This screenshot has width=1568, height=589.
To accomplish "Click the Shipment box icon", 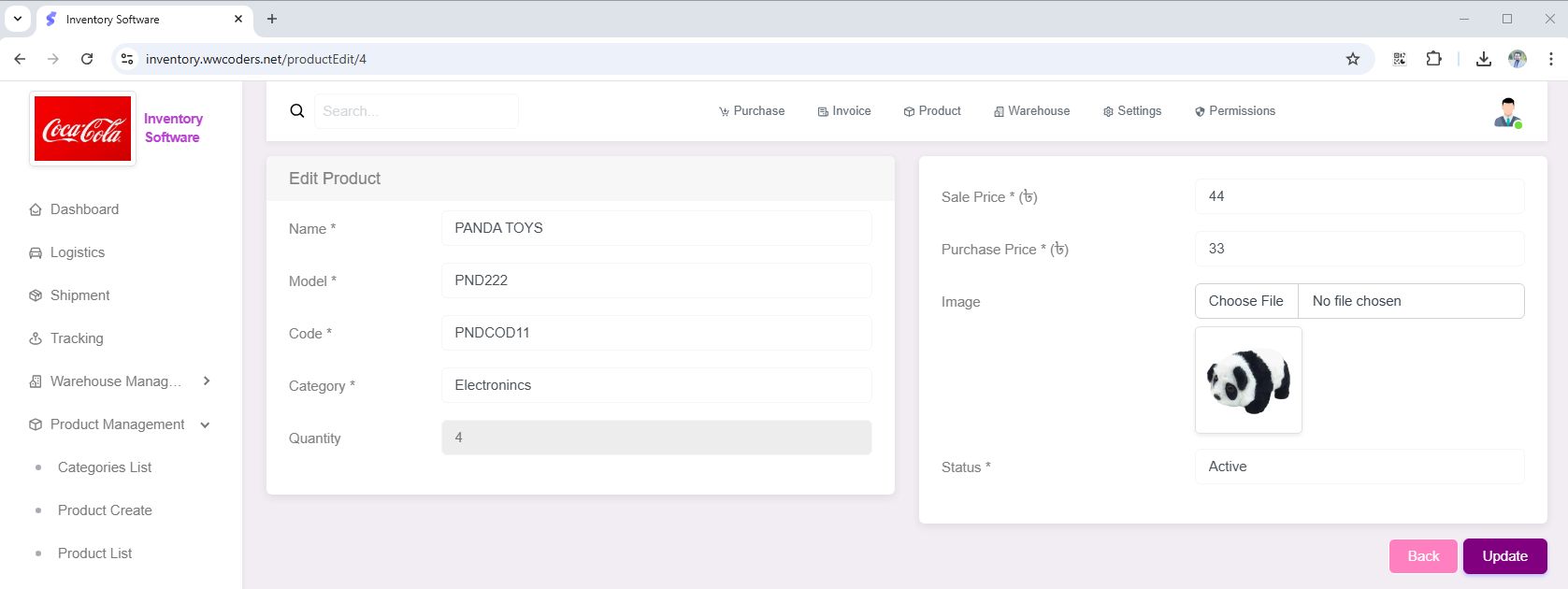I will click(x=36, y=296).
